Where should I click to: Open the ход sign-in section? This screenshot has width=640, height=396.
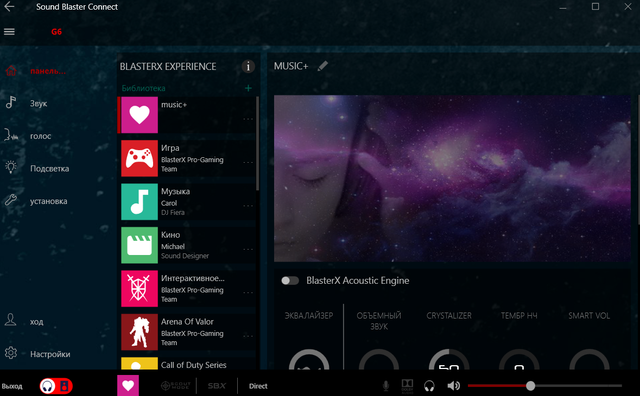click(36, 322)
